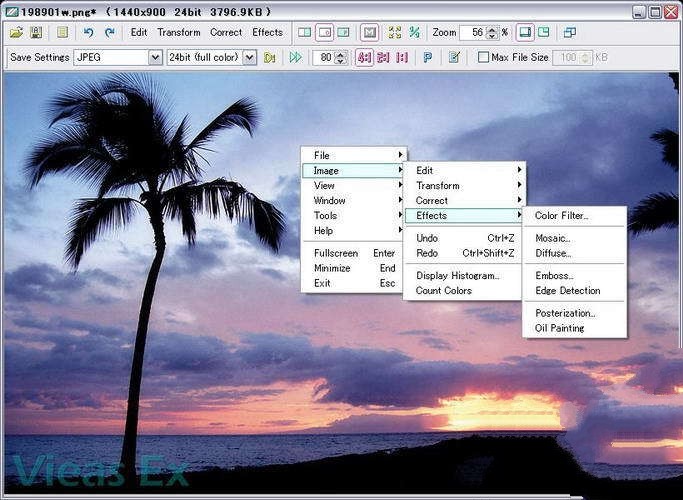Select Effects in the Image submenu
This screenshot has width=683, height=500.
click(464, 215)
